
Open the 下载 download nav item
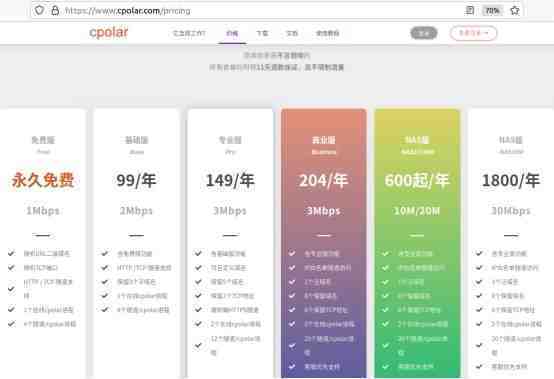pyautogui.click(x=262, y=34)
